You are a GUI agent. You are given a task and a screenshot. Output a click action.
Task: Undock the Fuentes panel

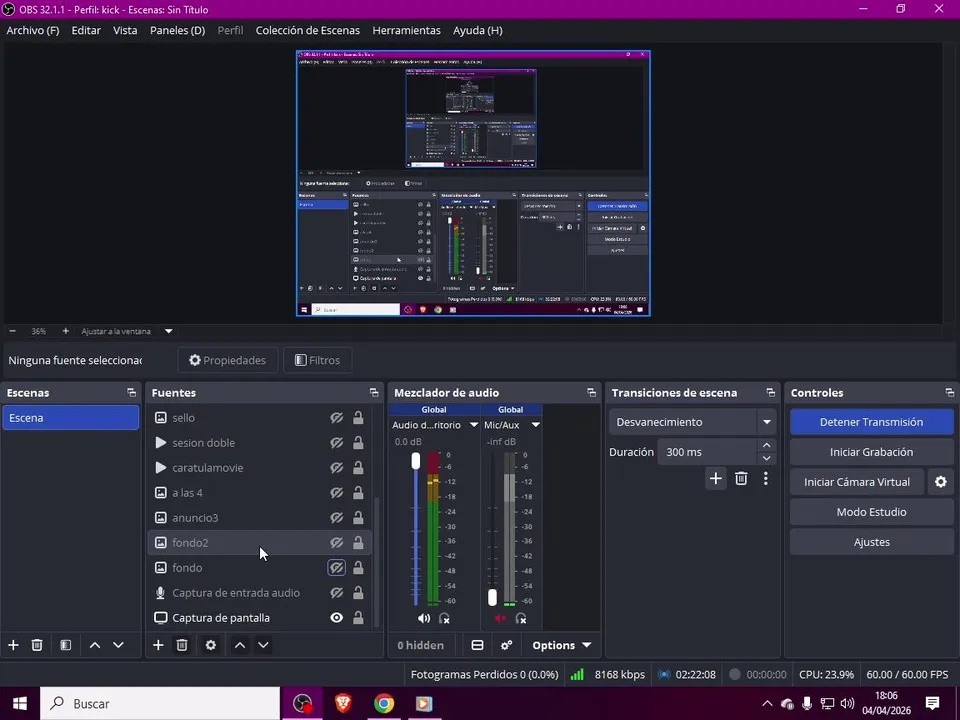click(373, 392)
